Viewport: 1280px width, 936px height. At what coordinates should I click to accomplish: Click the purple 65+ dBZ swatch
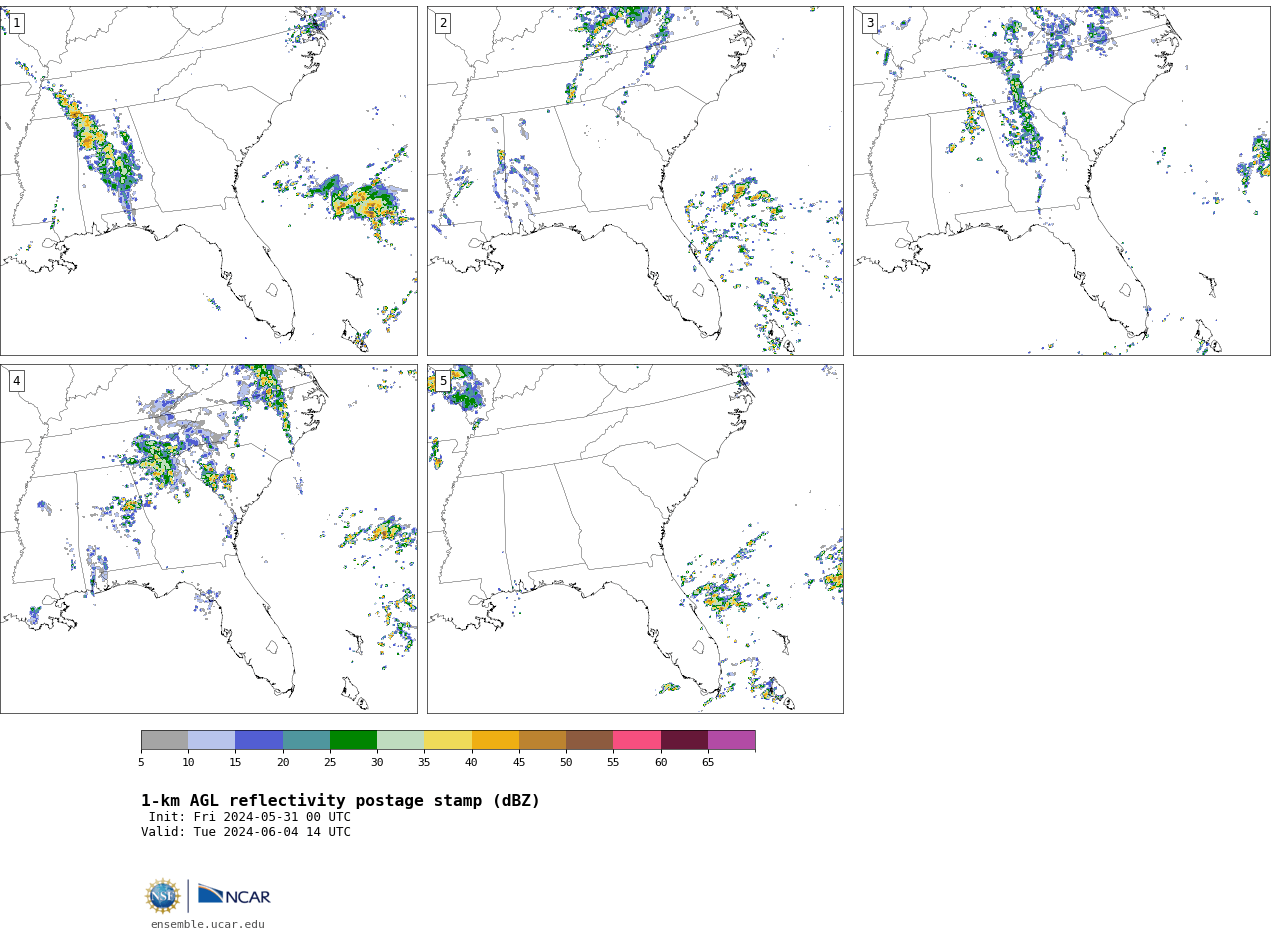731,740
